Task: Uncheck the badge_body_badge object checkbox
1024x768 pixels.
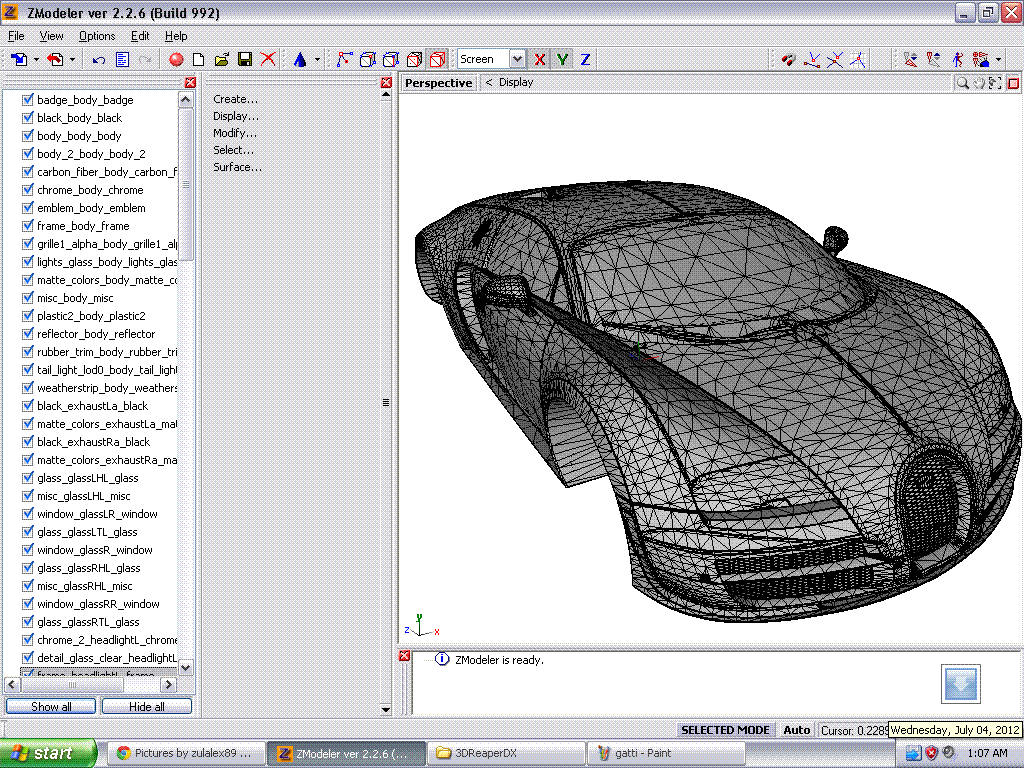Action: [x=28, y=100]
